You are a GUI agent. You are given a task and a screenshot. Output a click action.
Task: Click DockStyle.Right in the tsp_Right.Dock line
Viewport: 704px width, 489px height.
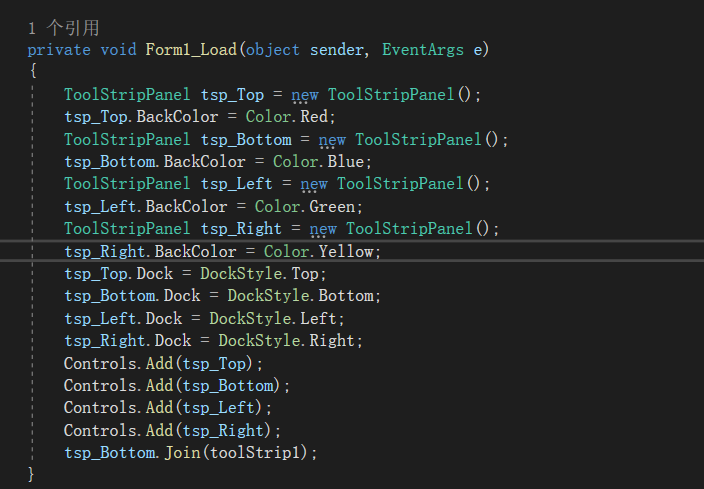(287, 340)
